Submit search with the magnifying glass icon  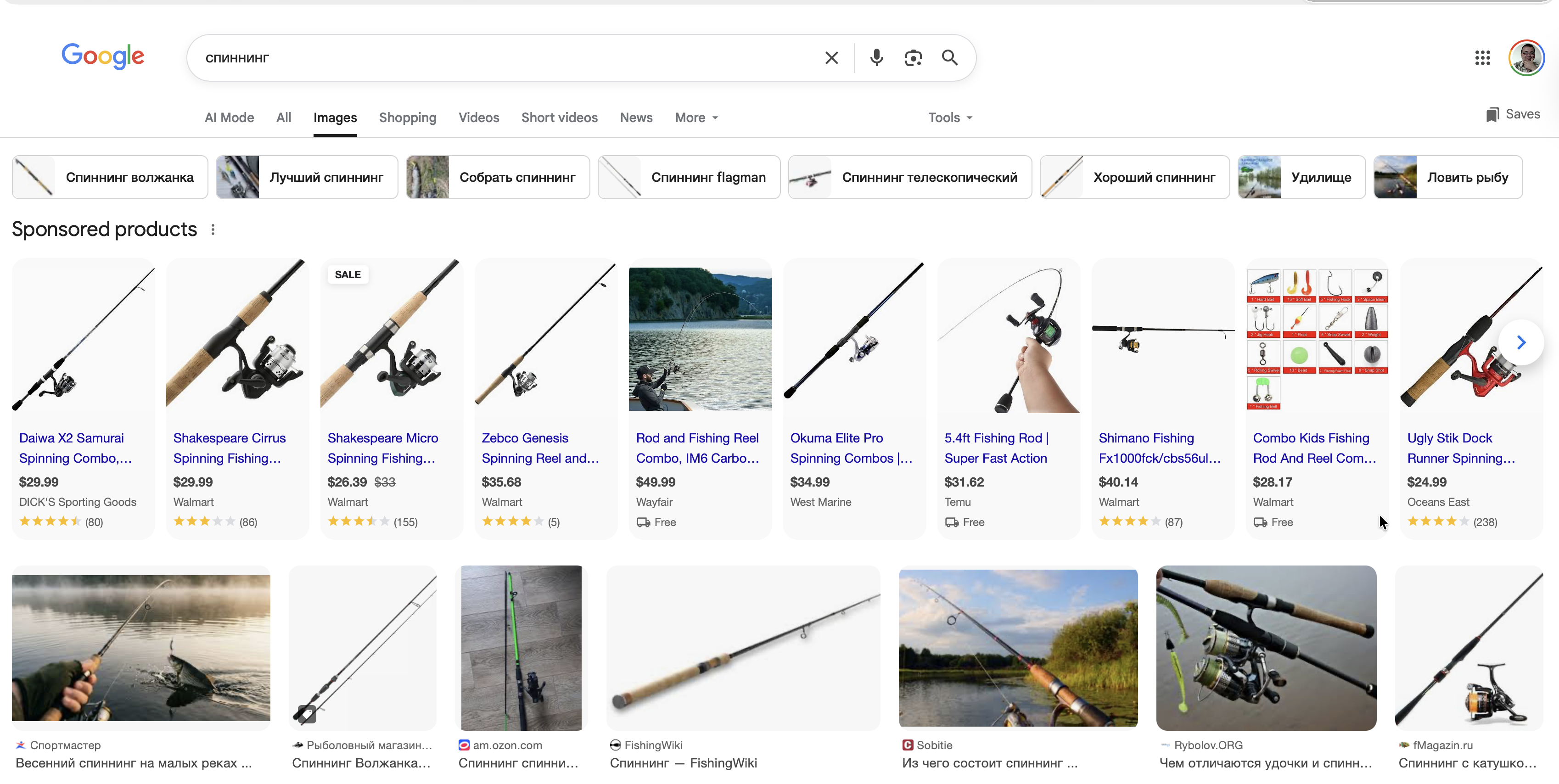(949, 57)
